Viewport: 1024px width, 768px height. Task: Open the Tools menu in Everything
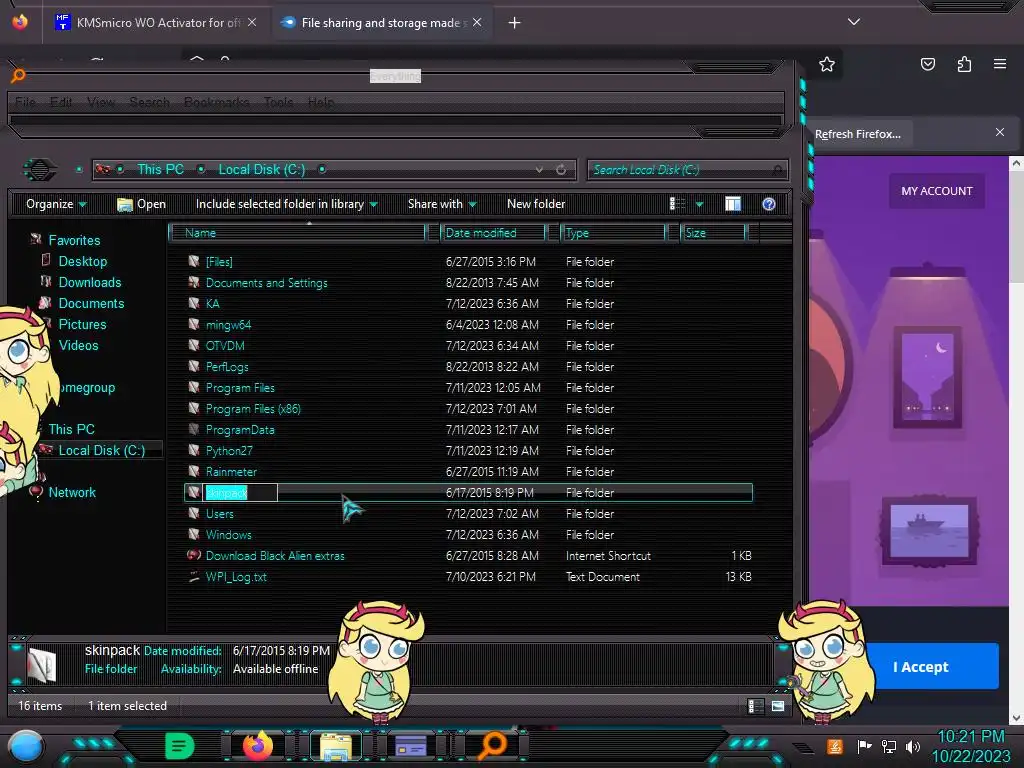(278, 103)
